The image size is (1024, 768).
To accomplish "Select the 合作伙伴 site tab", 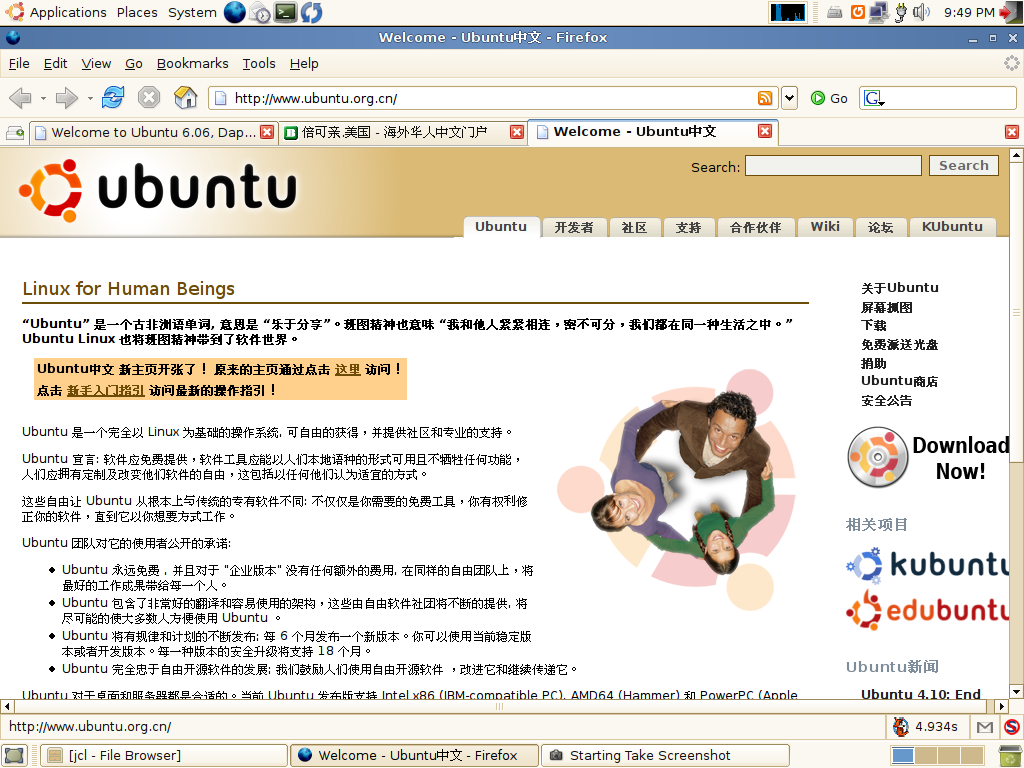I will pyautogui.click(x=756, y=227).
